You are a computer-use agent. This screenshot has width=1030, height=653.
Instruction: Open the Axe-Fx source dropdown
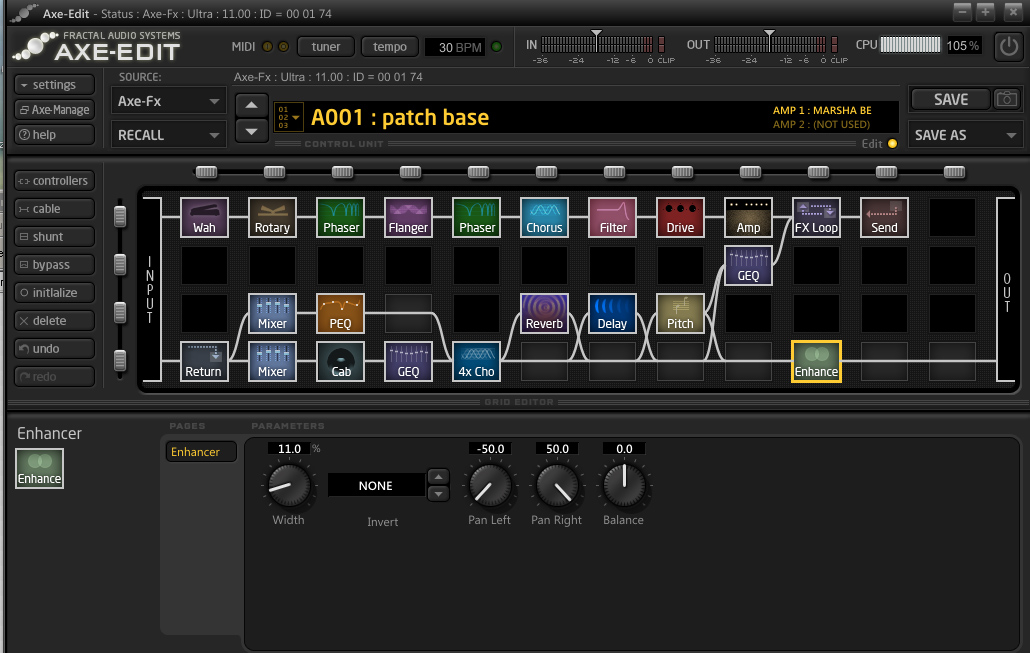pyautogui.click(x=169, y=101)
